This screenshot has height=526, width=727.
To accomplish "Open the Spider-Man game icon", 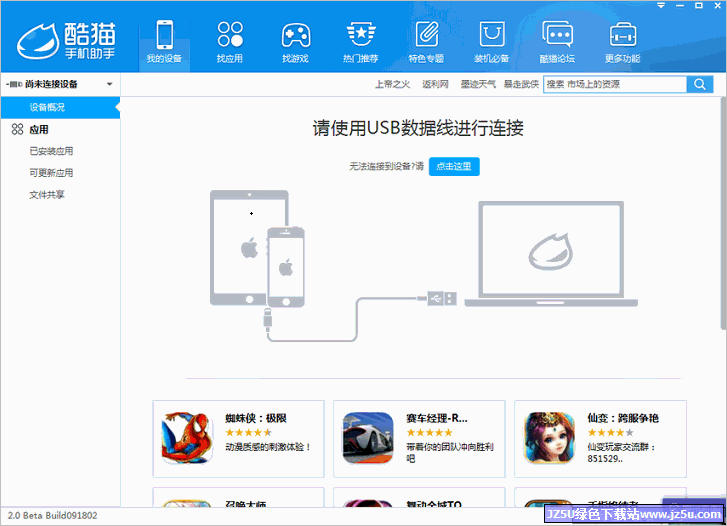I will tap(187, 438).
